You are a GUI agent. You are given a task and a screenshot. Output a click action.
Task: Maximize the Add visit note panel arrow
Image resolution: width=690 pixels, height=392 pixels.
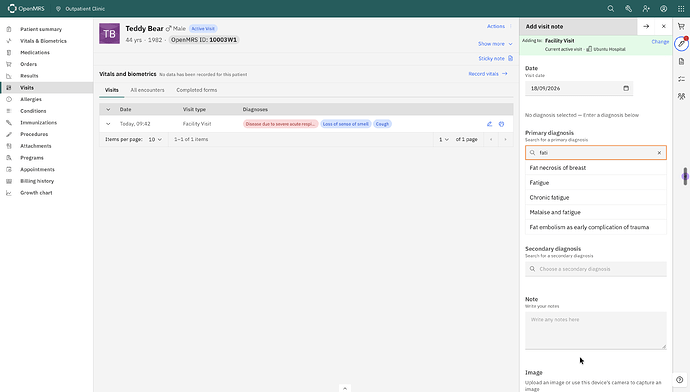click(x=646, y=26)
